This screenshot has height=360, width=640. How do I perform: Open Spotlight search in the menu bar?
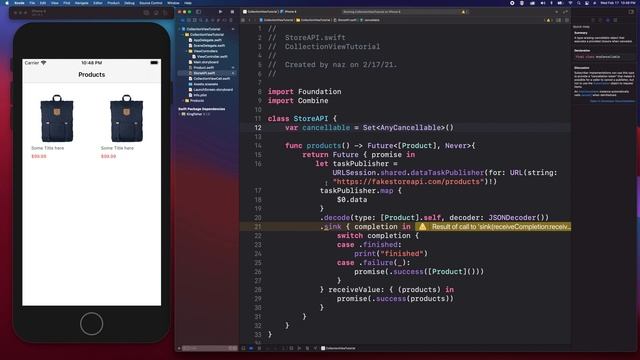578,3
